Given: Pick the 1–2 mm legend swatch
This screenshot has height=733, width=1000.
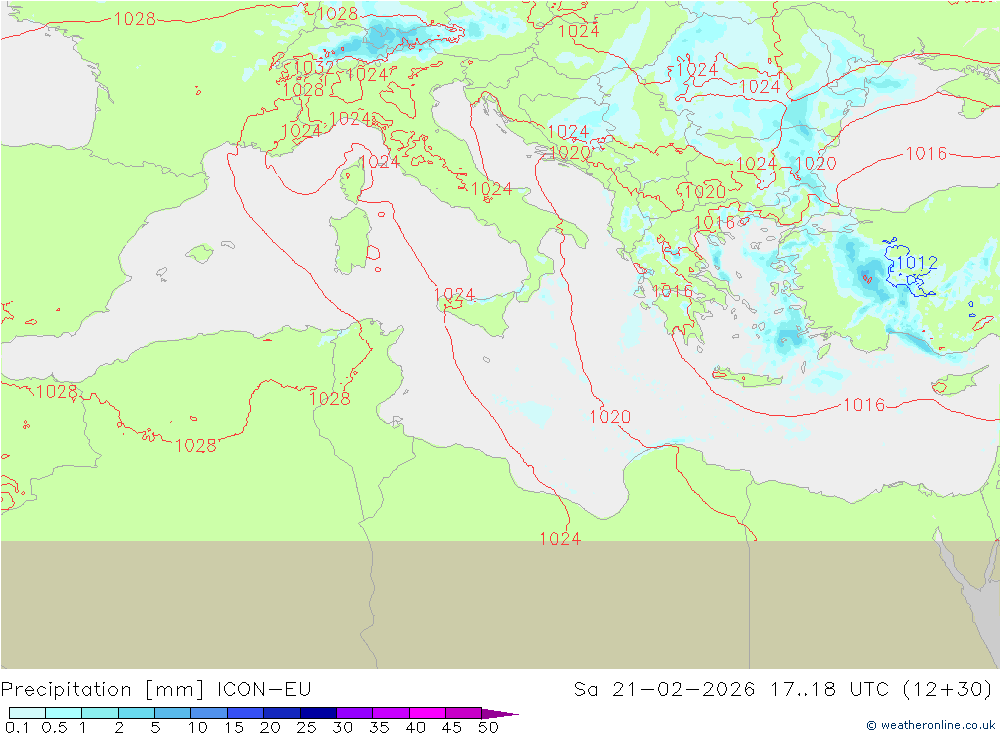Looking at the screenshot, I should pyautogui.click(x=100, y=713).
